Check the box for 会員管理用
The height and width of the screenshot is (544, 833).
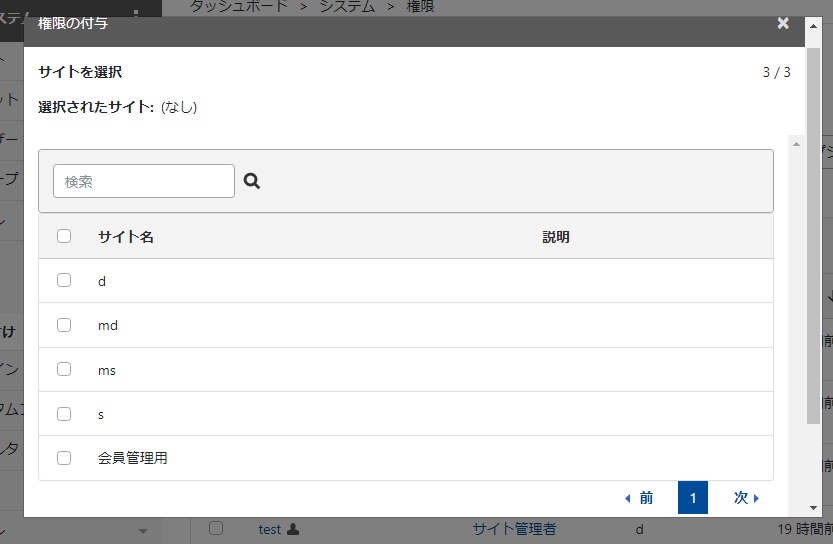64,457
